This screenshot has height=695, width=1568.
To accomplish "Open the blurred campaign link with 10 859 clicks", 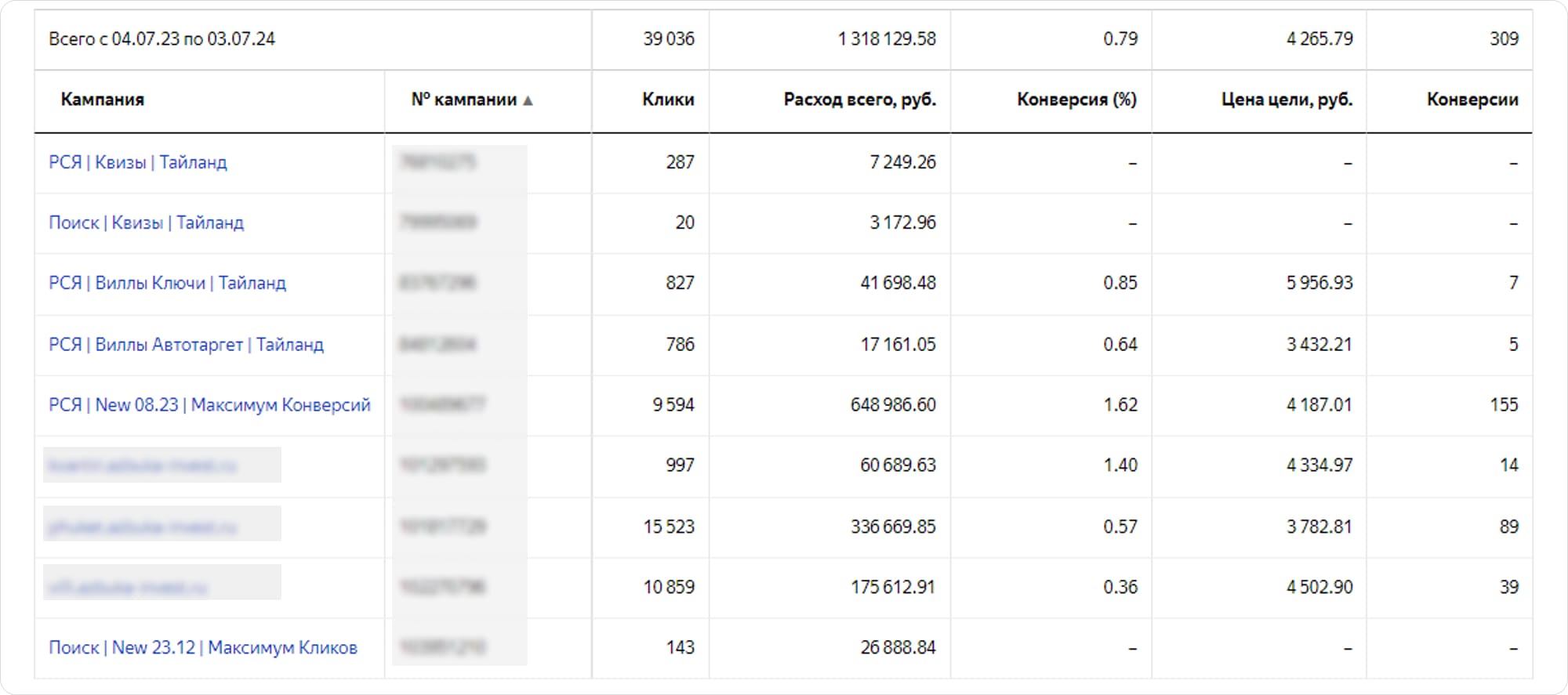I will 128,587.
